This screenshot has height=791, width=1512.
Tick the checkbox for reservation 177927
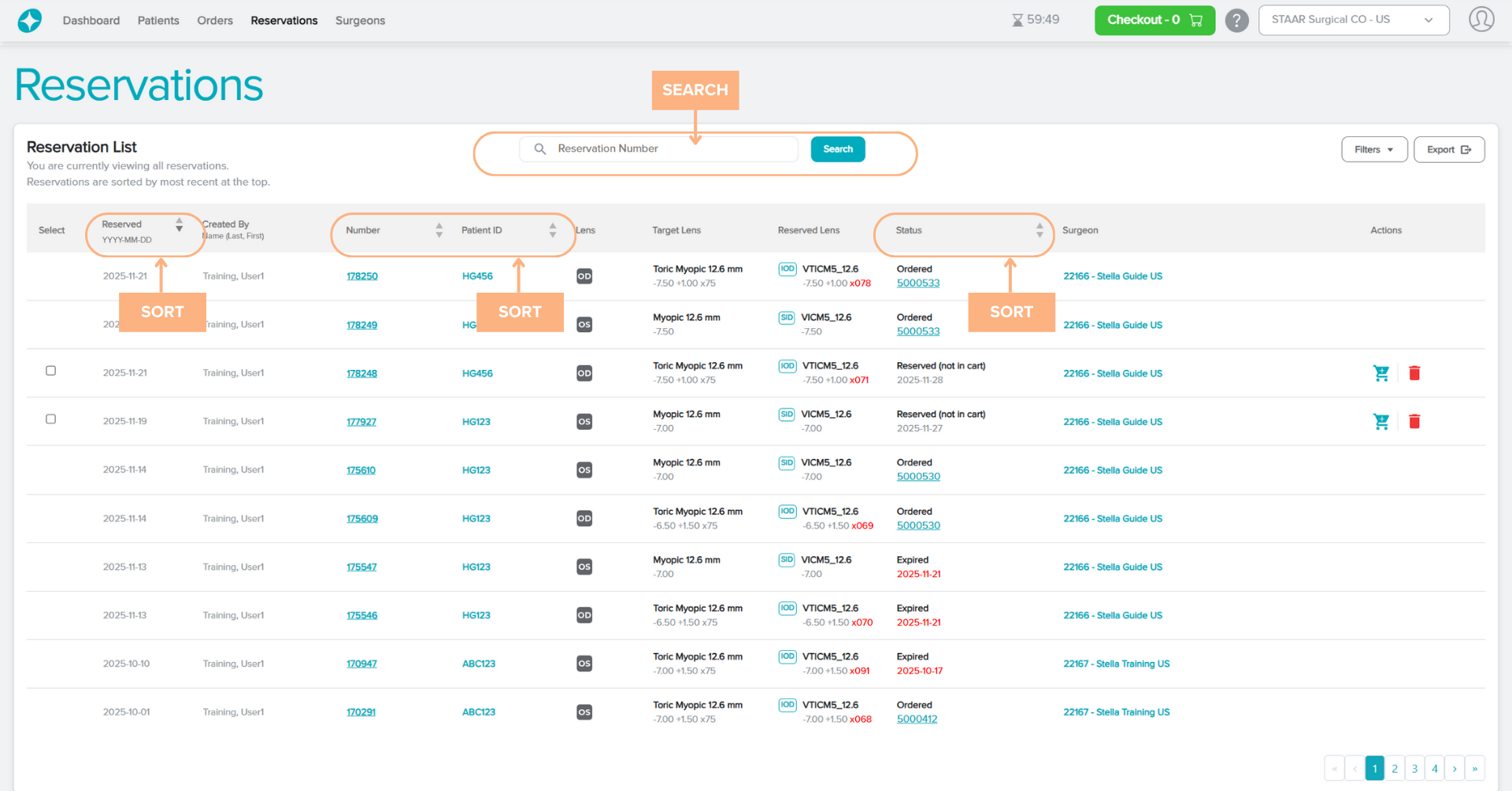(x=51, y=420)
